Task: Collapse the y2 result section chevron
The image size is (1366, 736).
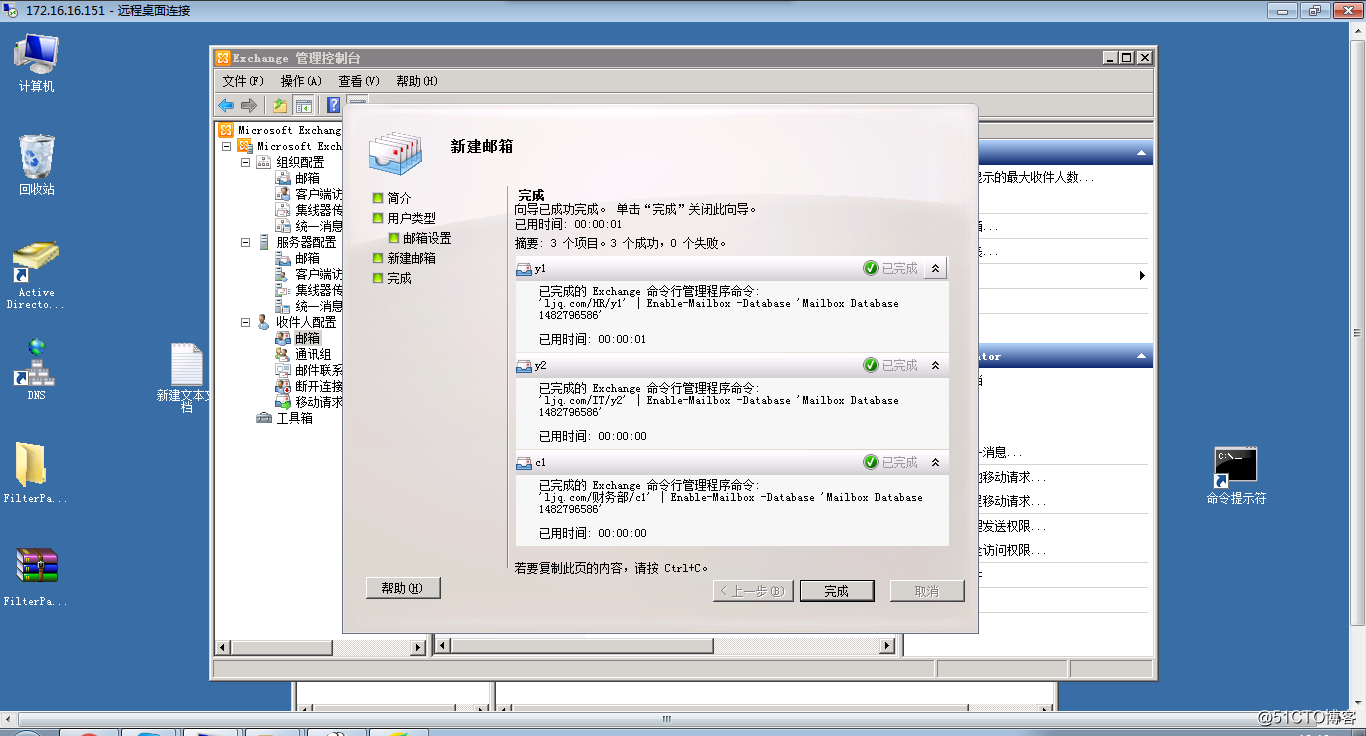Action: click(935, 365)
